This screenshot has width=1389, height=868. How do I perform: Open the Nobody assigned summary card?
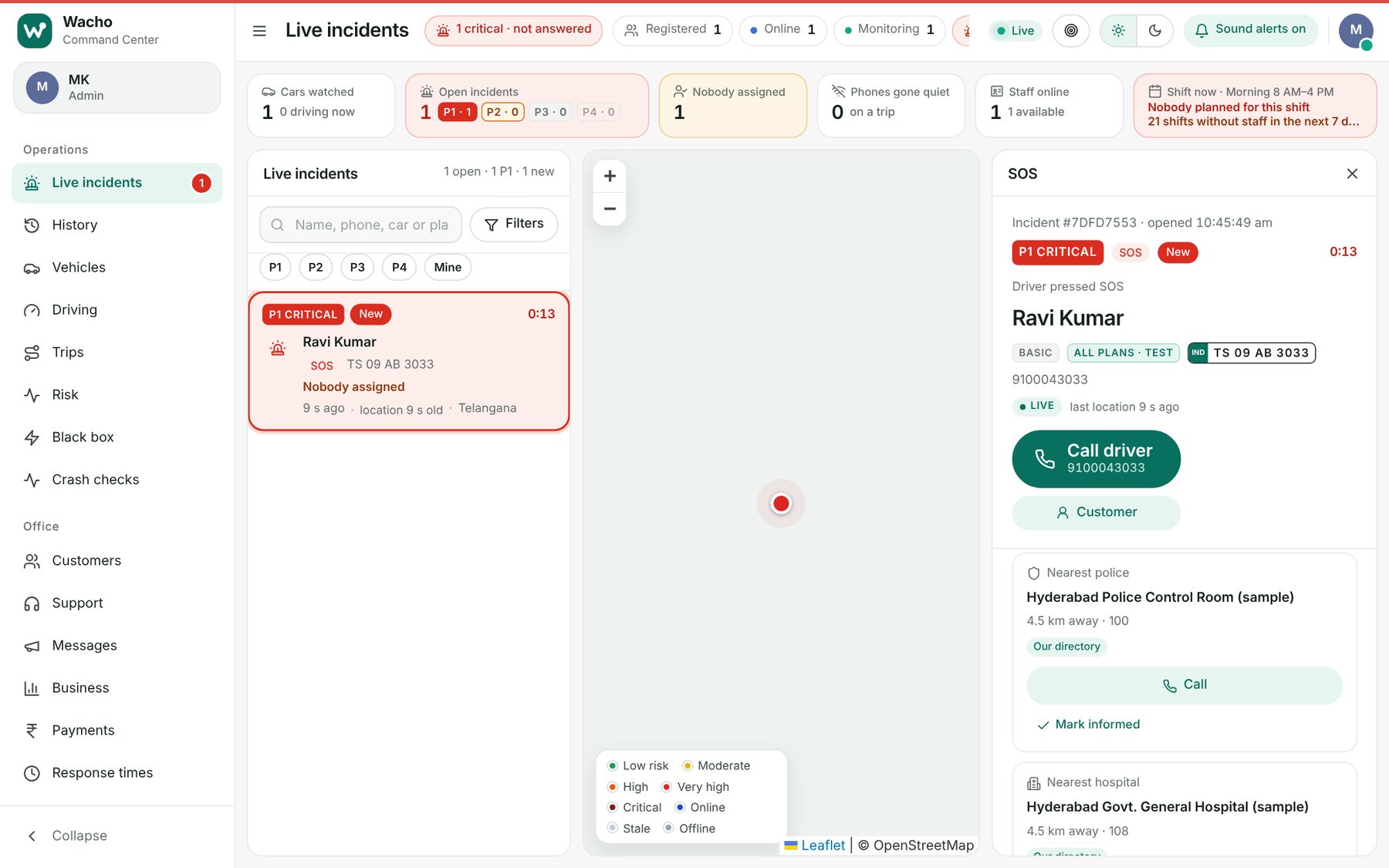point(733,106)
